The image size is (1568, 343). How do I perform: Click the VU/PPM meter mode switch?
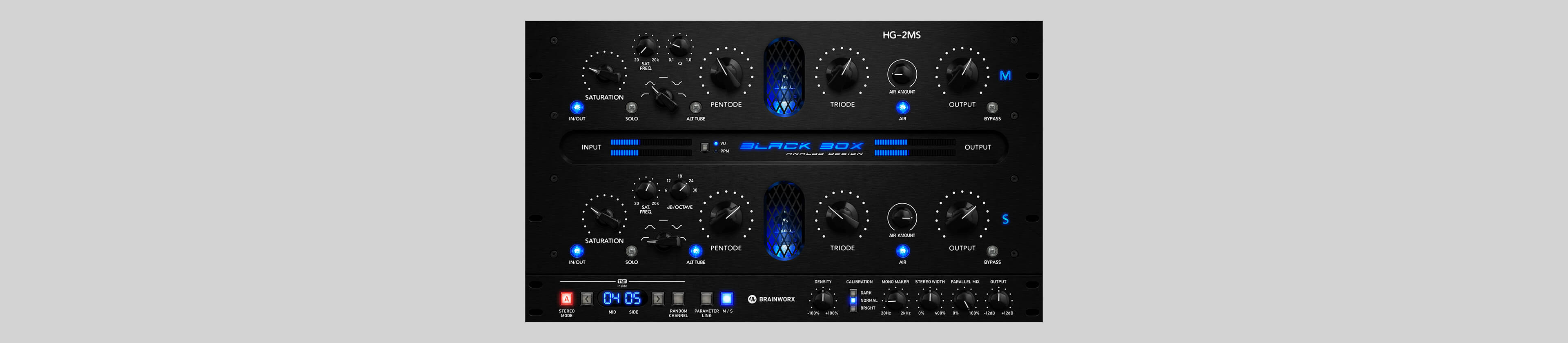[x=704, y=147]
